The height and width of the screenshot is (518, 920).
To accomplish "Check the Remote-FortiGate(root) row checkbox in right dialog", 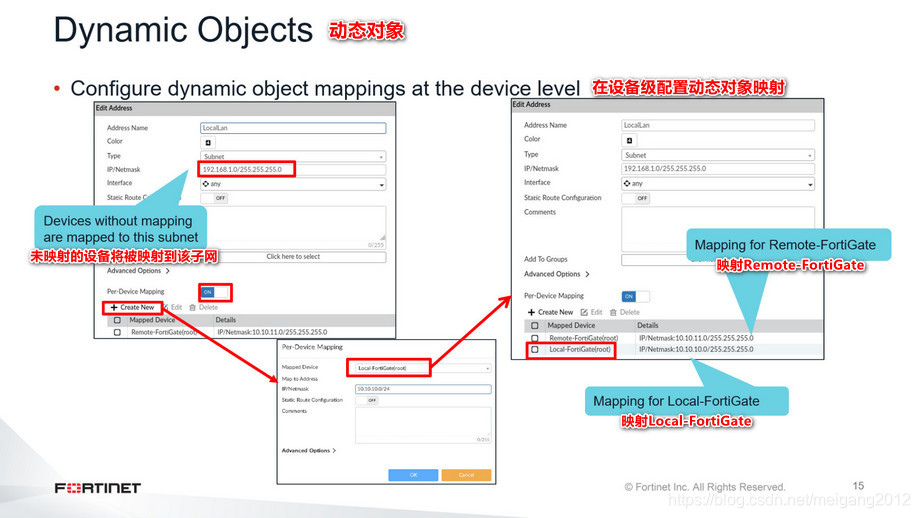I will click(535, 338).
